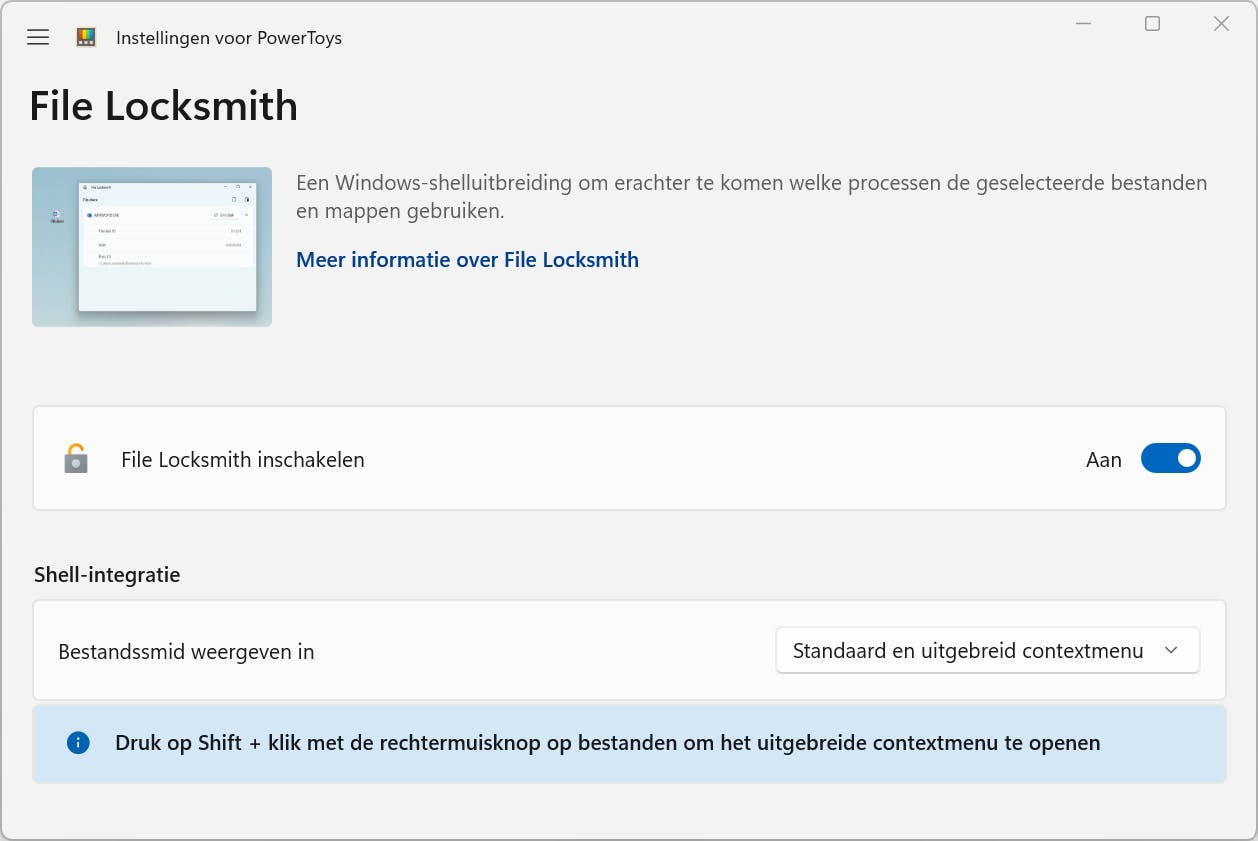Click the 'Bestandssmid weergeven in' label
Screen dimensions: 1258x841
187,652
